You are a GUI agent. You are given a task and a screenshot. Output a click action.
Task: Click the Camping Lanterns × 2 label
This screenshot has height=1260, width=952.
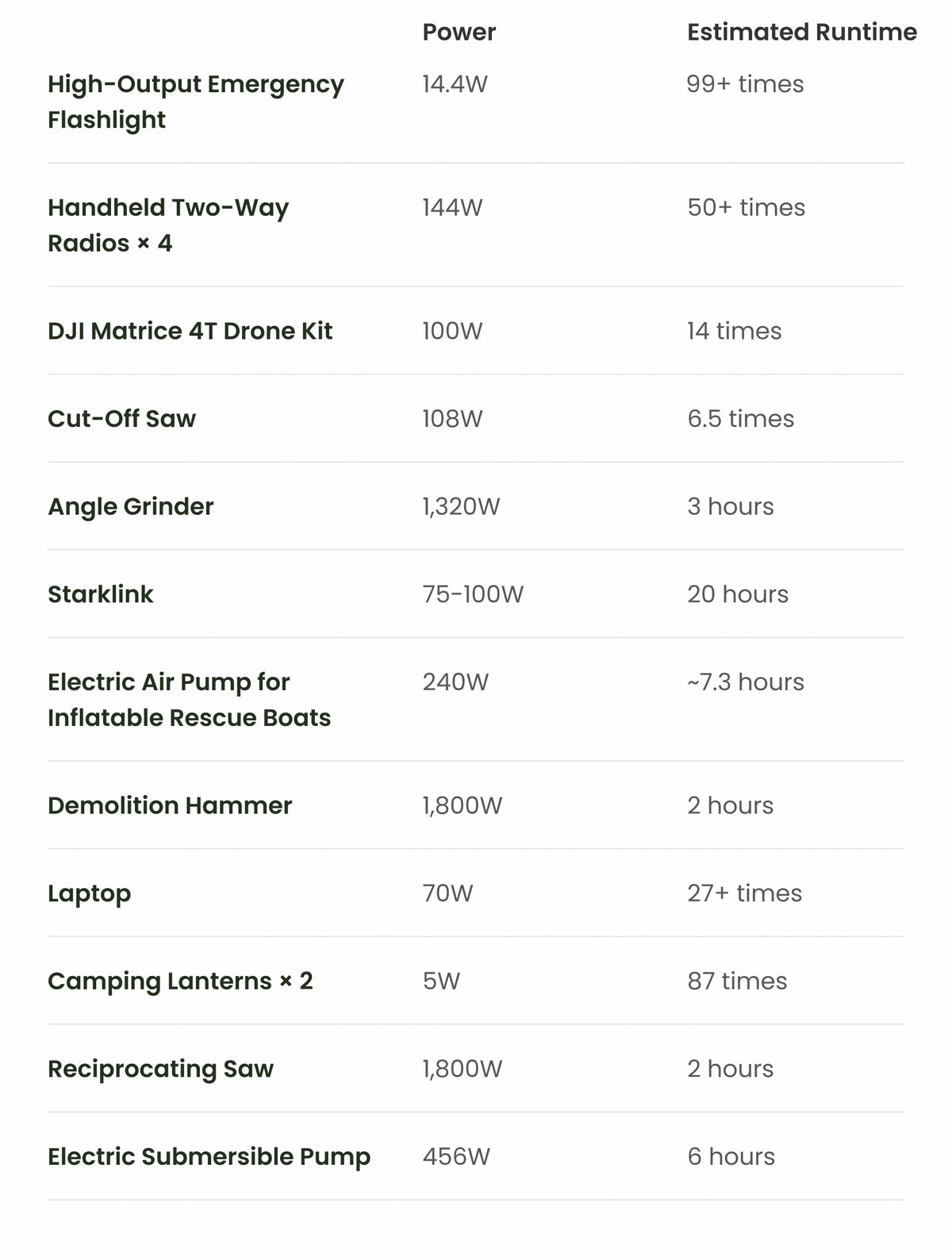click(x=180, y=981)
